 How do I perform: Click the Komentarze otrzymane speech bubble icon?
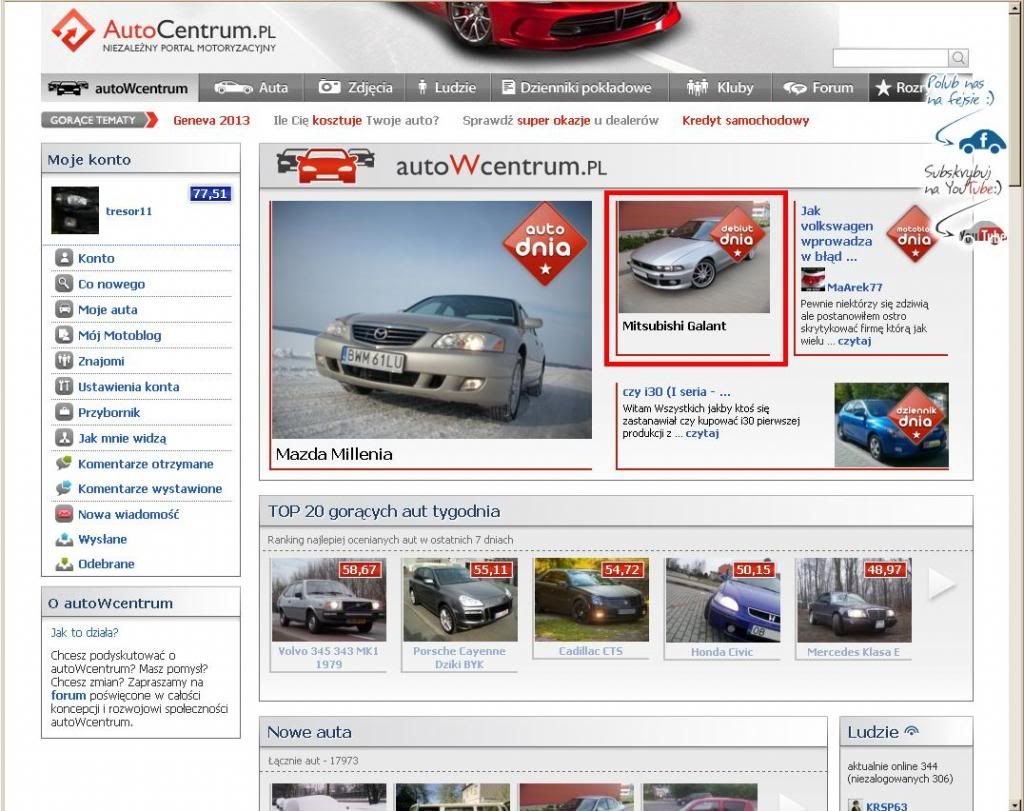(63, 463)
